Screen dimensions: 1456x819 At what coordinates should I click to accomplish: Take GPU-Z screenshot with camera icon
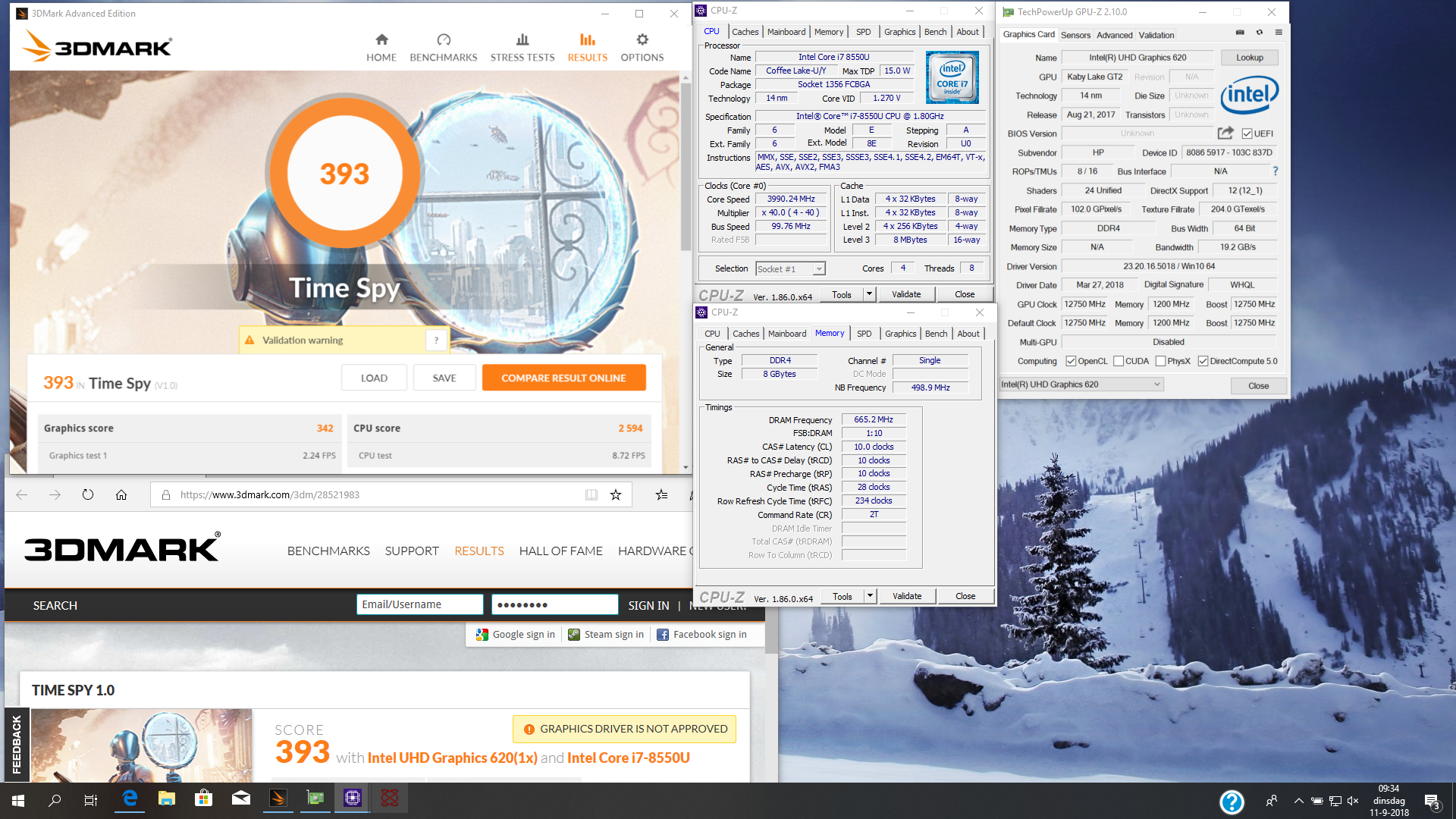click(1240, 33)
